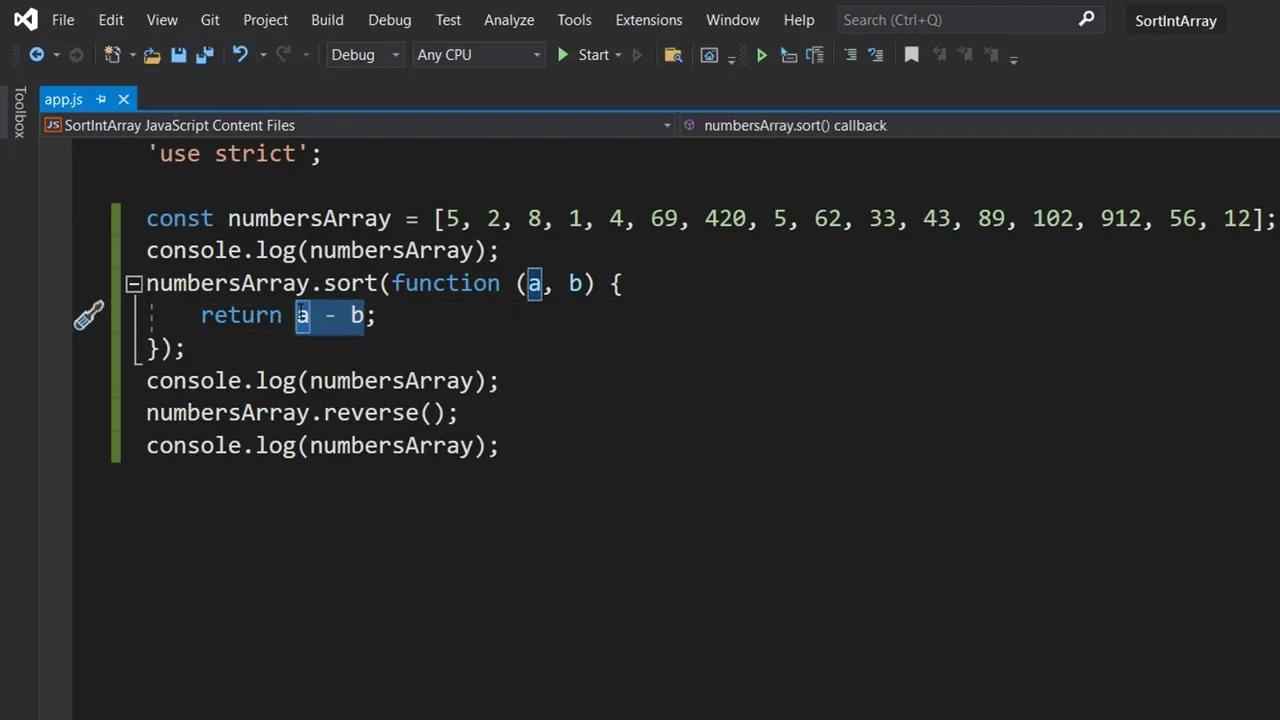Click the New Project icon
The image size is (1280, 720).
tap(113, 55)
